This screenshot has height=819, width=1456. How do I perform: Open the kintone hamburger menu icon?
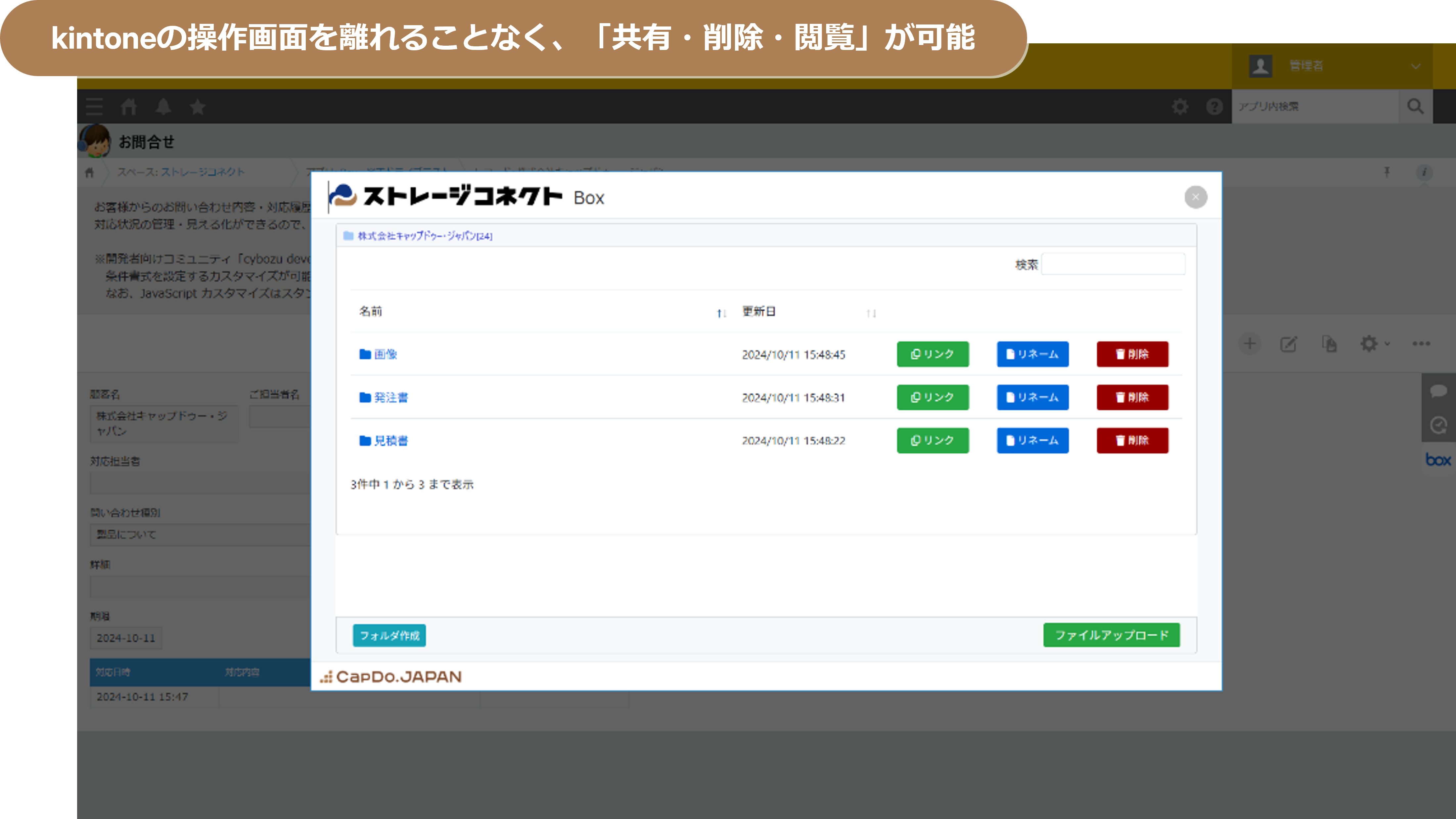94,106
